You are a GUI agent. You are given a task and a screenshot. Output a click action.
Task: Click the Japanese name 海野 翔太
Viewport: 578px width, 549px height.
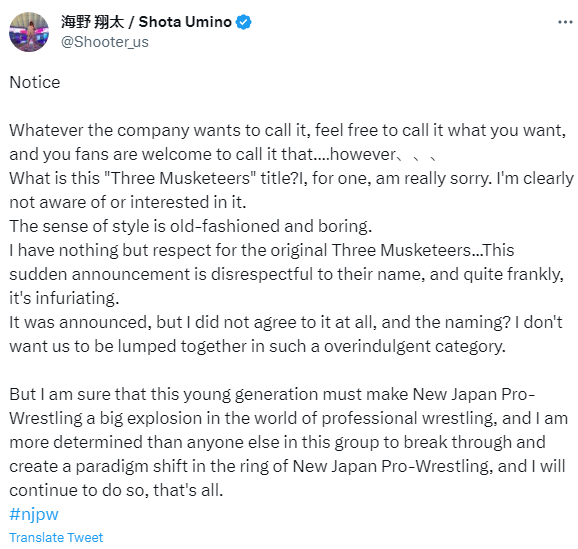click(x=92, y=22)
